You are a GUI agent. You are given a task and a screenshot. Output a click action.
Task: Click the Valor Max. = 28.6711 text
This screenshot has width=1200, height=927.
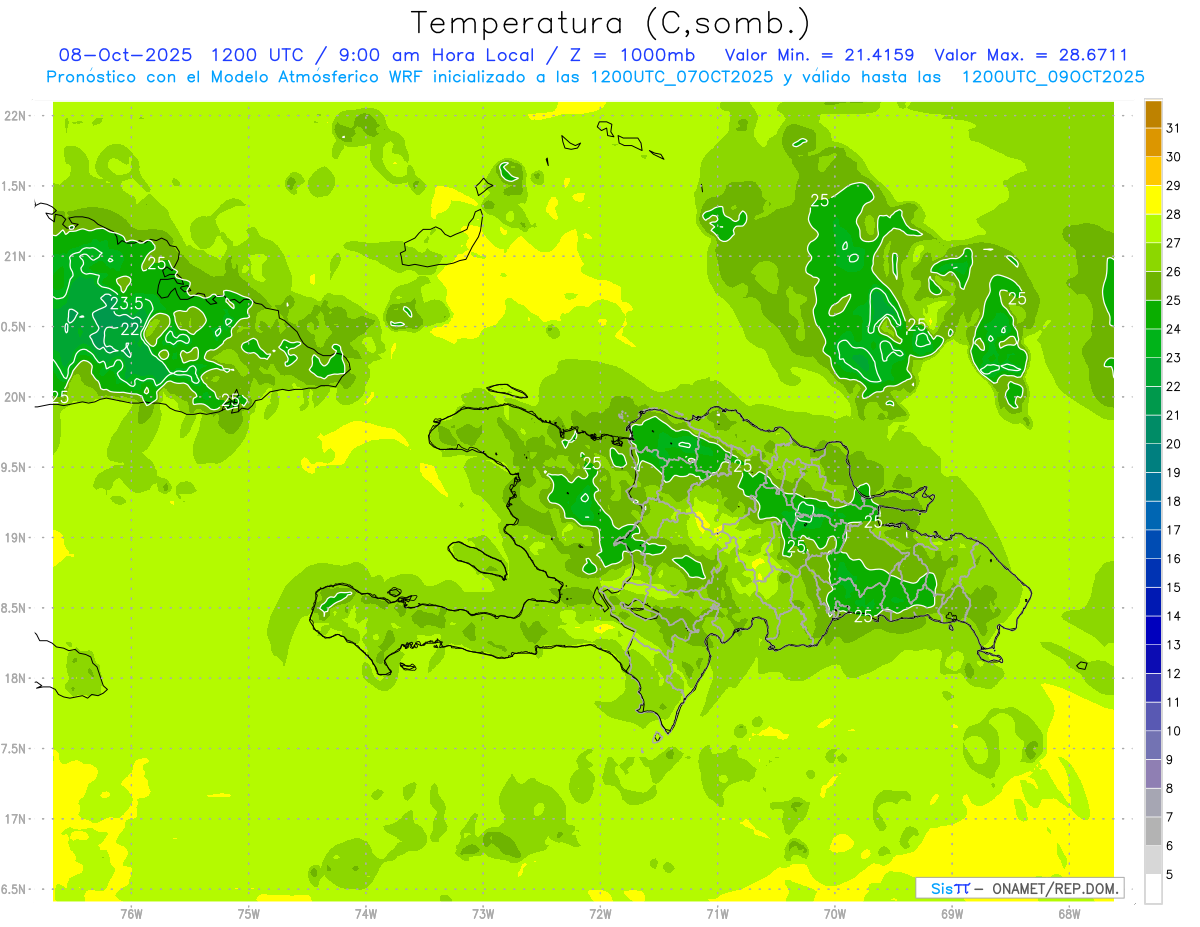point(1031,55)
